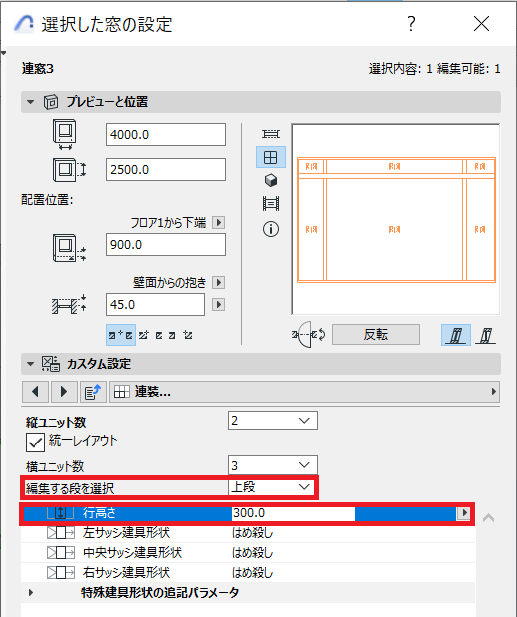Click the window width field showing 4000.0
517x617 pixels.
(x=166, y=135)
